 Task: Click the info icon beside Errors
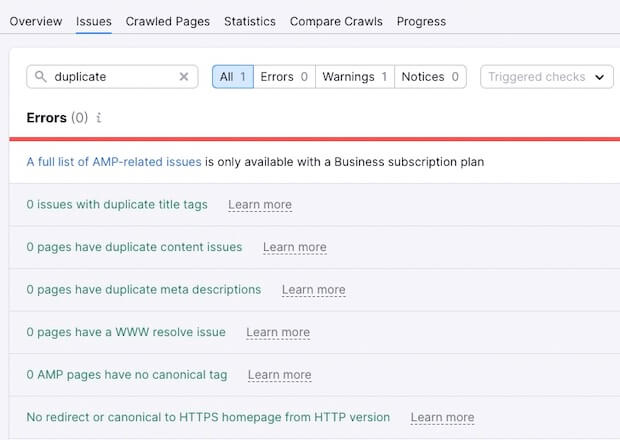click(99, 118)
